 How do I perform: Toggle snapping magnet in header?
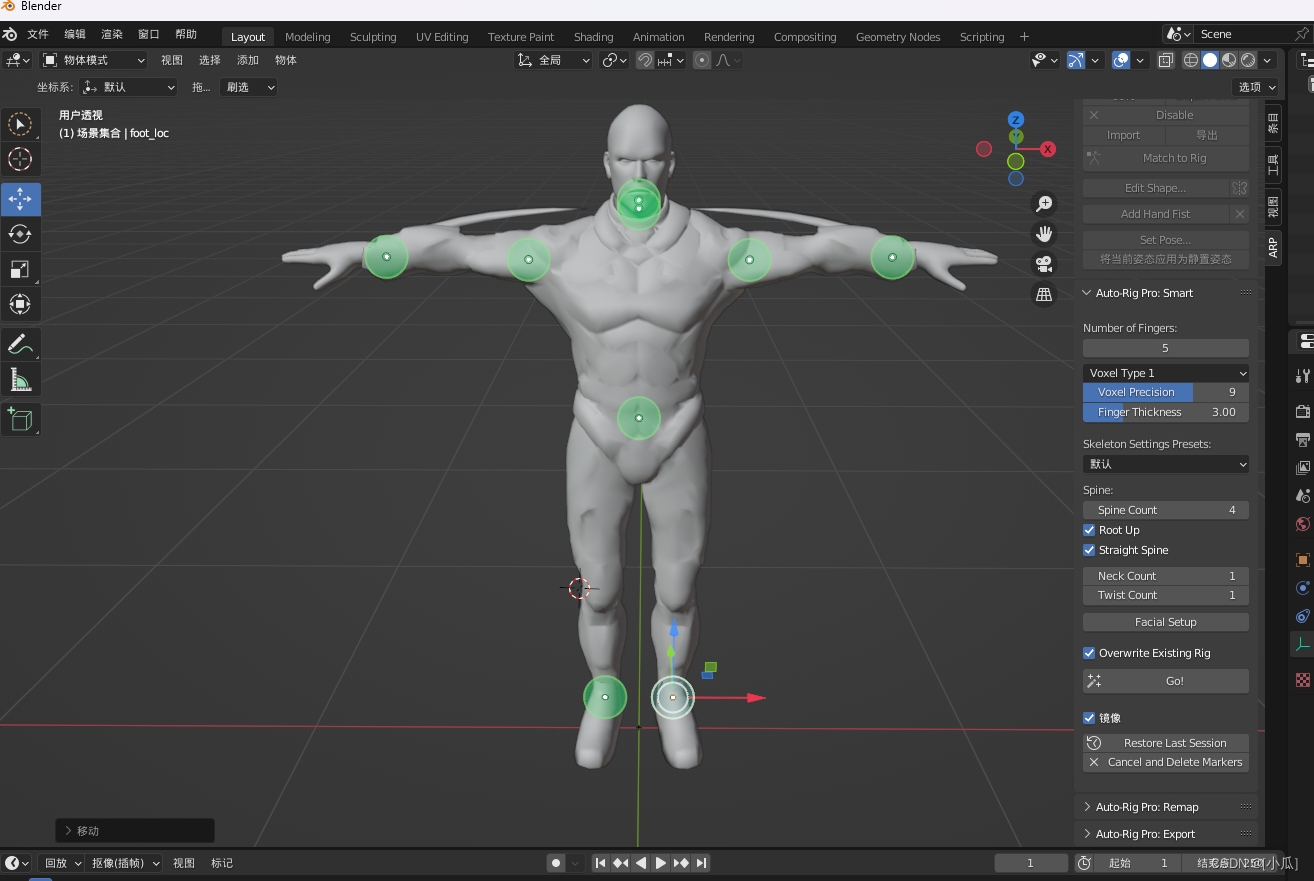(x=645, y=60)
